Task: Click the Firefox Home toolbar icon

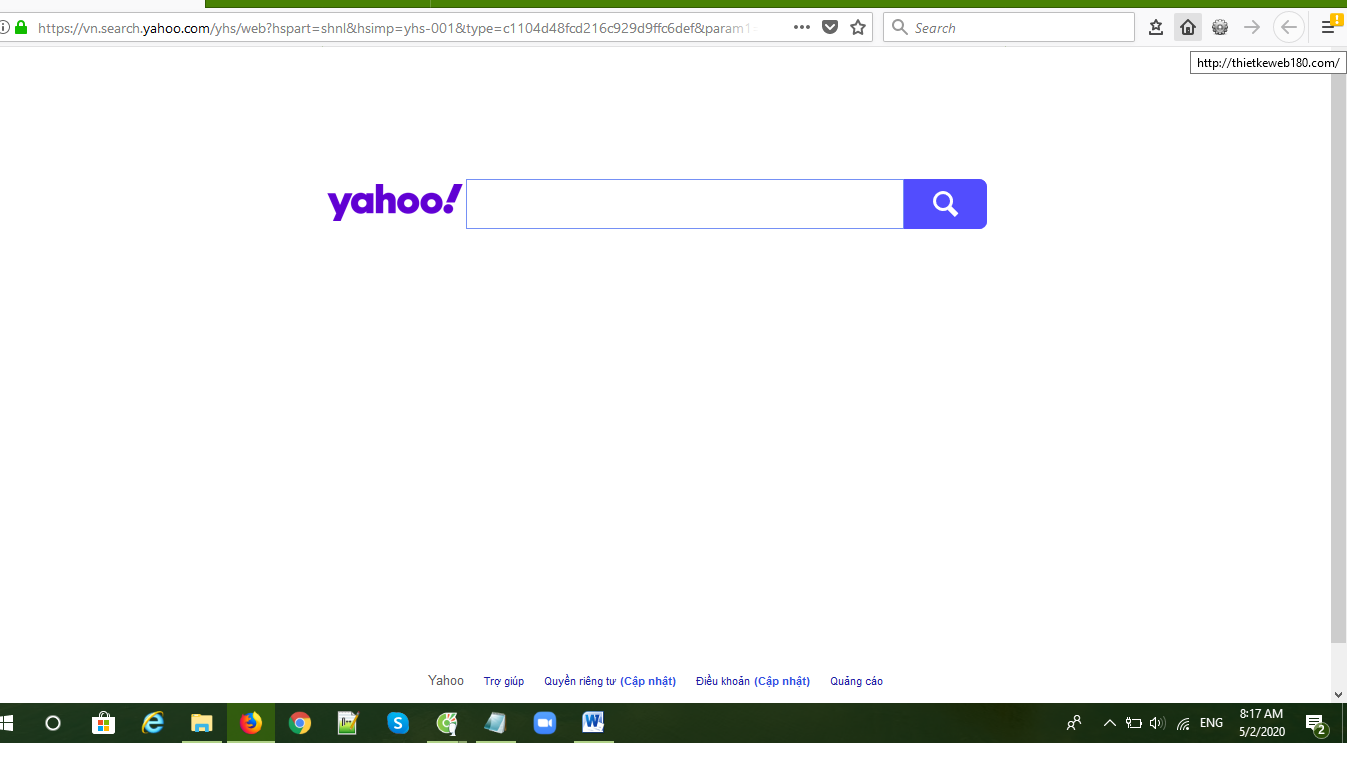Action: pyautogui.click(x=1187, y=28)
